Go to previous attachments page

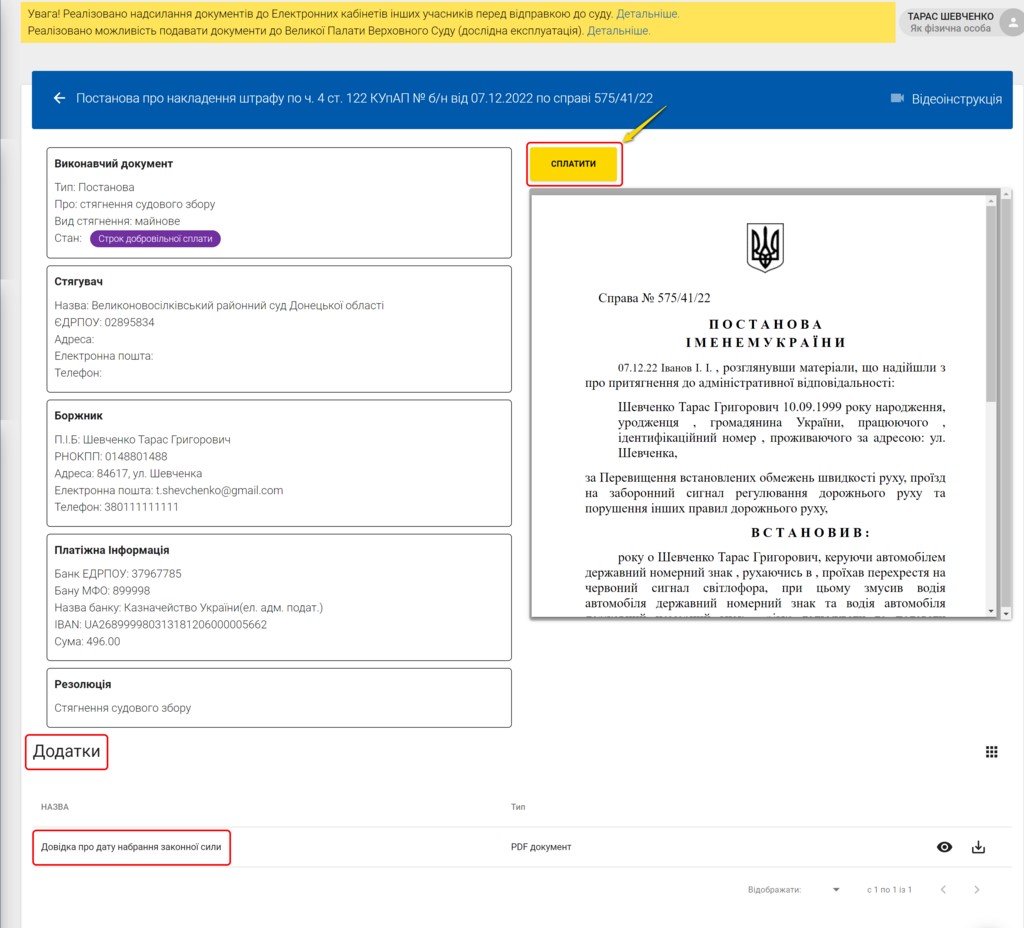pyautogui.click(x=945, y=889)
